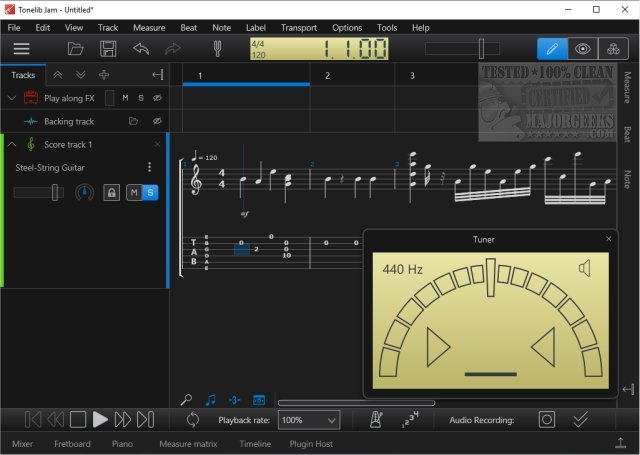
Task: Open the Playback rate dropdown
Action: (309, 420)
